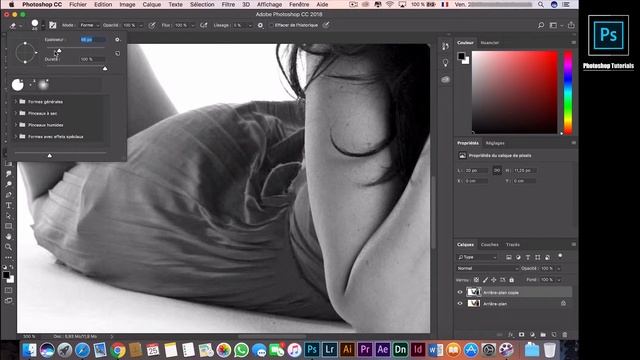The image size is (640, 360).
Task: Select the Pen tool
Action: tap(9, 195)
